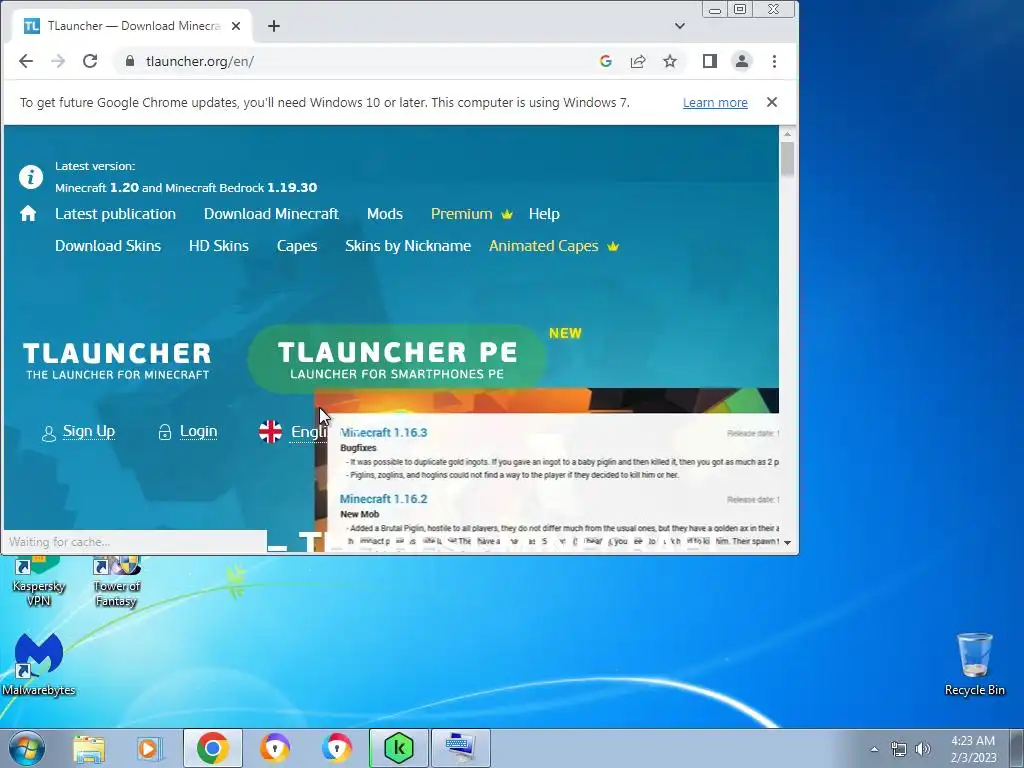Show hidden tray icons arrow
The image size is (1024, 768).
(874, 749)
